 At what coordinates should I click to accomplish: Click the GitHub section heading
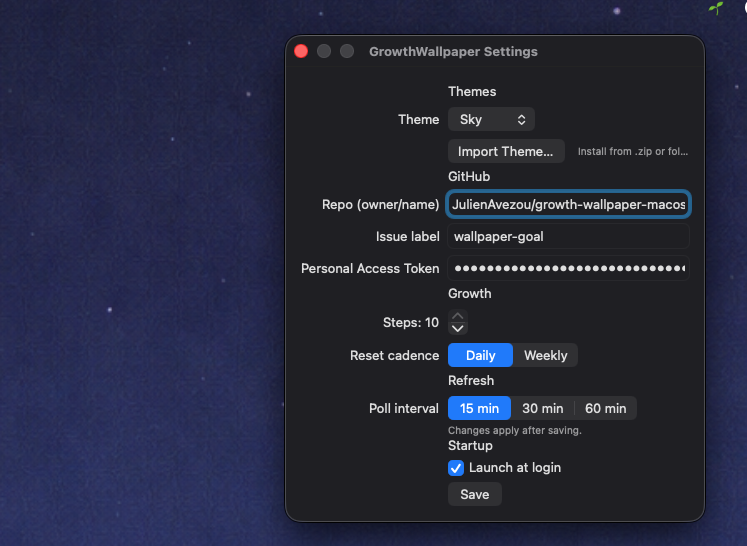tap(469, 176)
